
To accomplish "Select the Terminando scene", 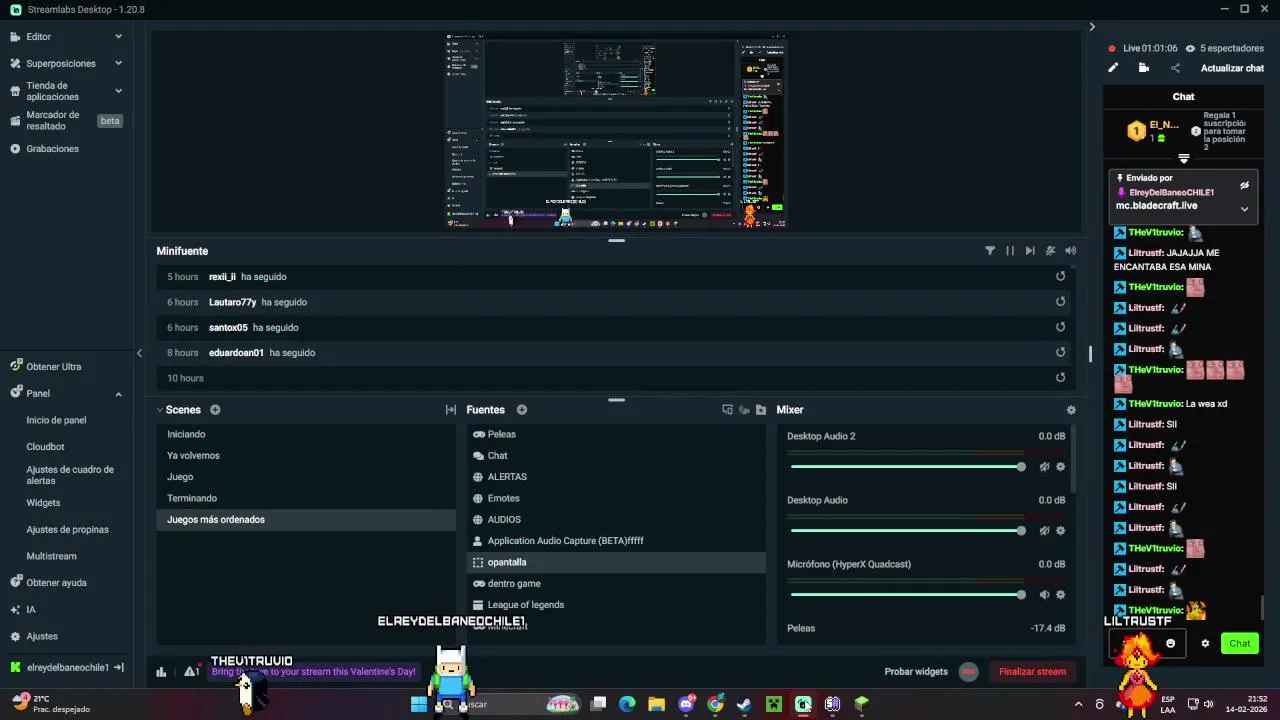I will click(x=306, y=498).
